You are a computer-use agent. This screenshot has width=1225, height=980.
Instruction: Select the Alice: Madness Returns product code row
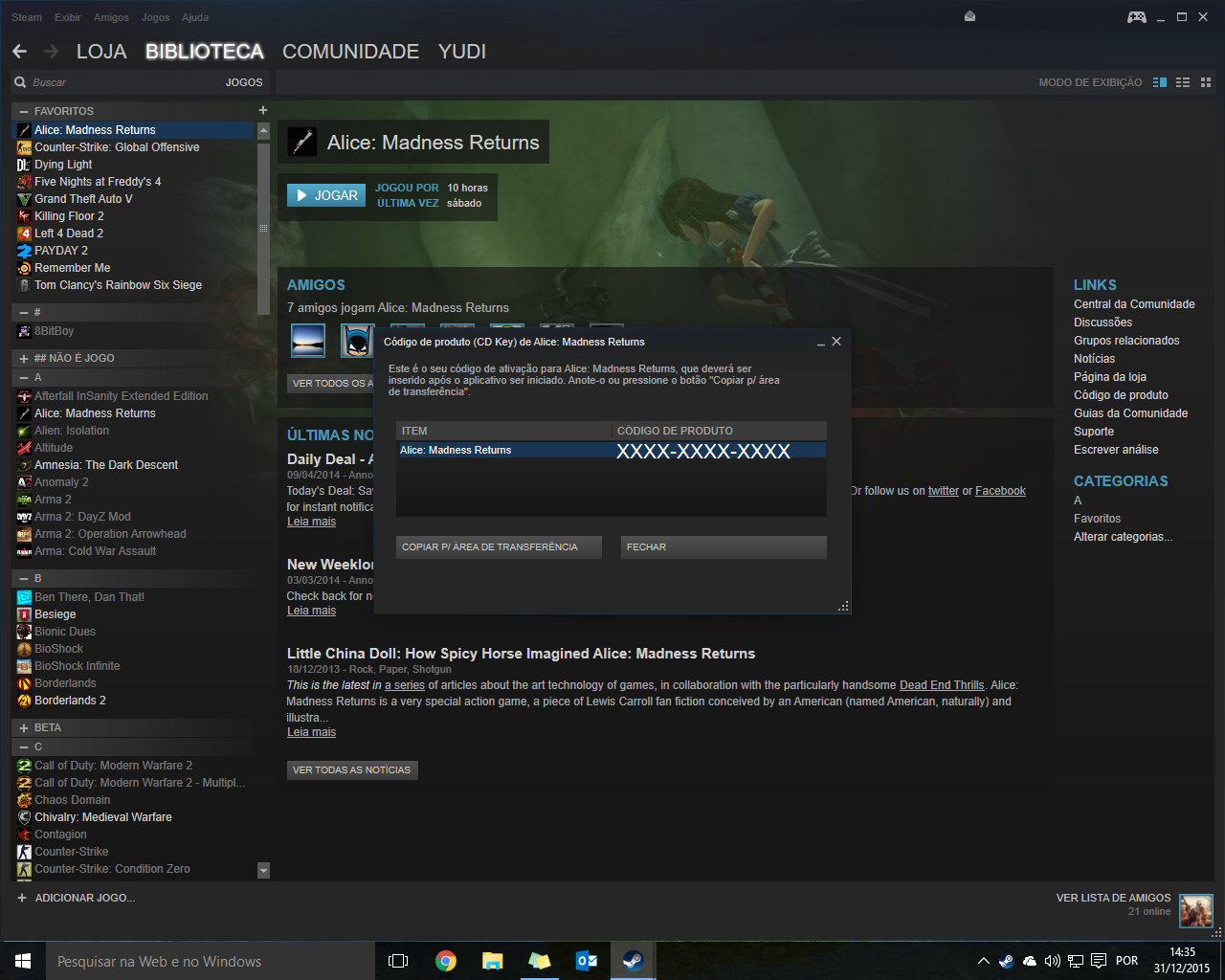612,450
